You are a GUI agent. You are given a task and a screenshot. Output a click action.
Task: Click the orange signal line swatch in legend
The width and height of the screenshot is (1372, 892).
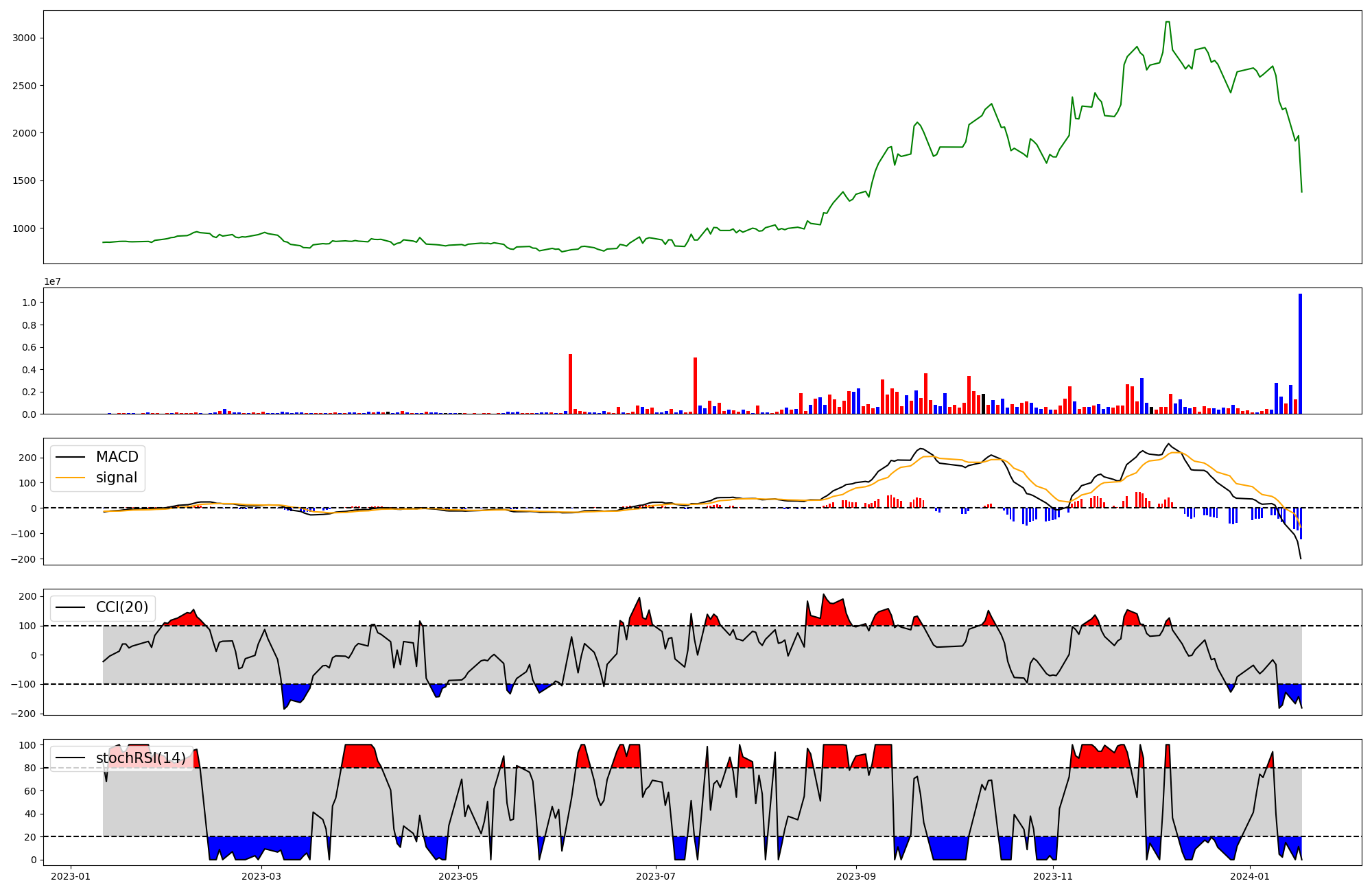tap(70, 478)
